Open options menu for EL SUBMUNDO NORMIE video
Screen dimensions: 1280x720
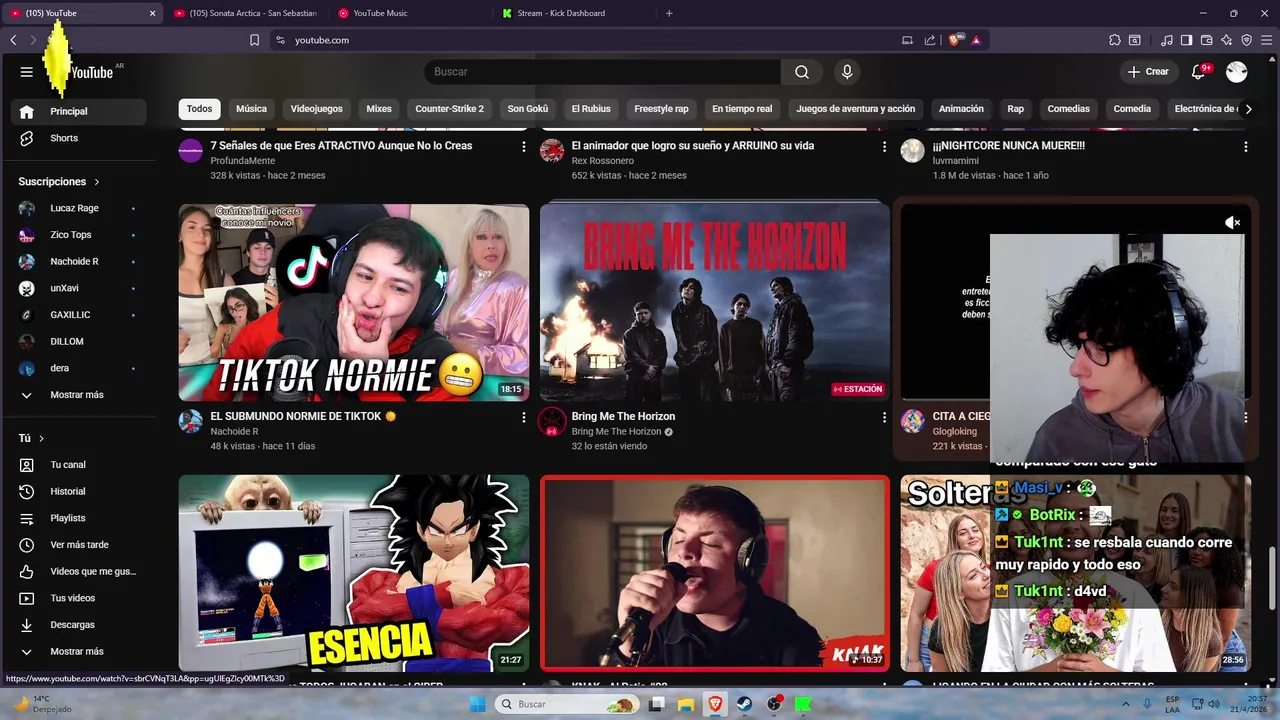tap(523, 417)
